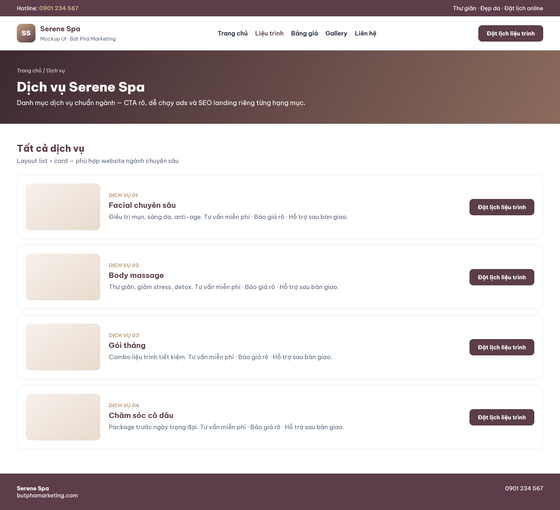Book Facial chuyên sâu via its button

(501, 207)
